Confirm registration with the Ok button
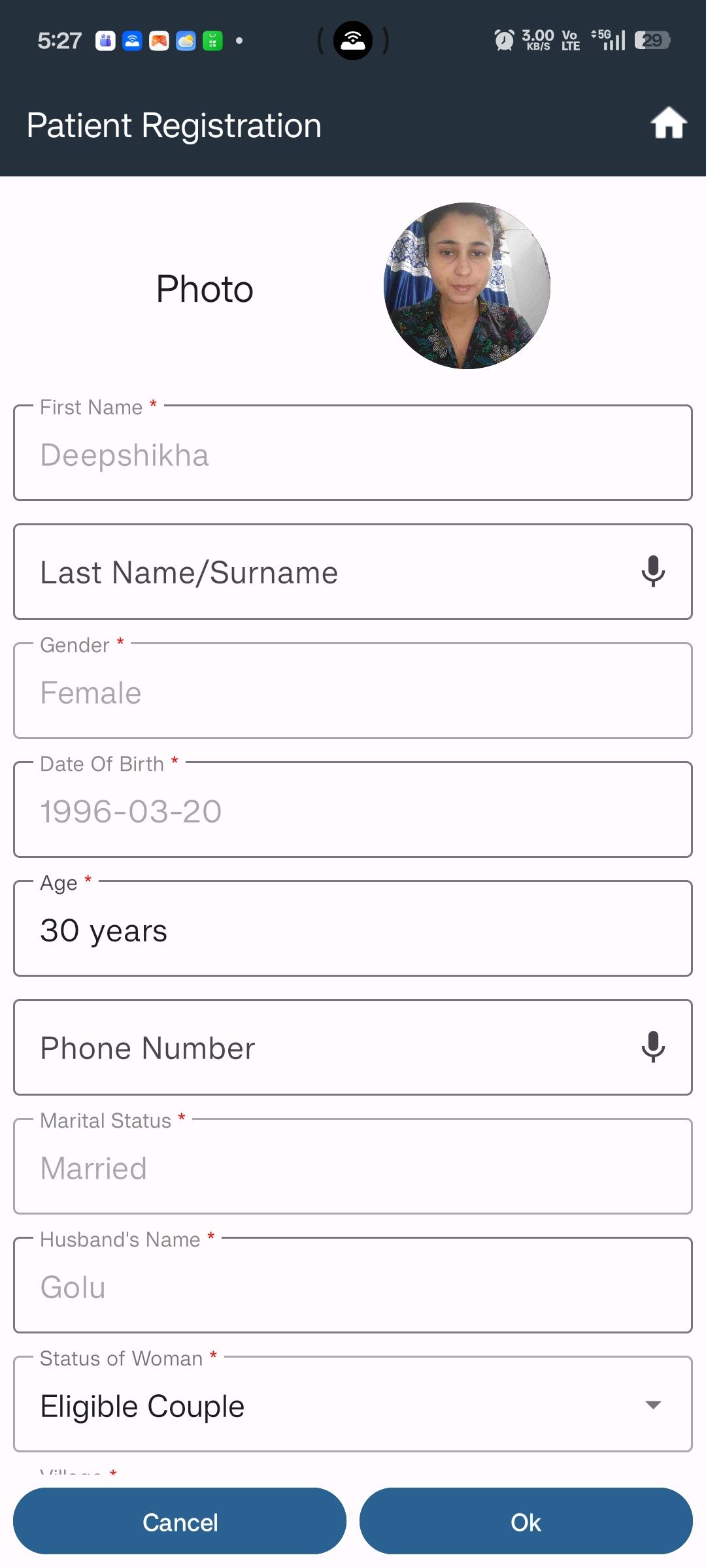This screenshot has width=706, height=1568. 526,1522
